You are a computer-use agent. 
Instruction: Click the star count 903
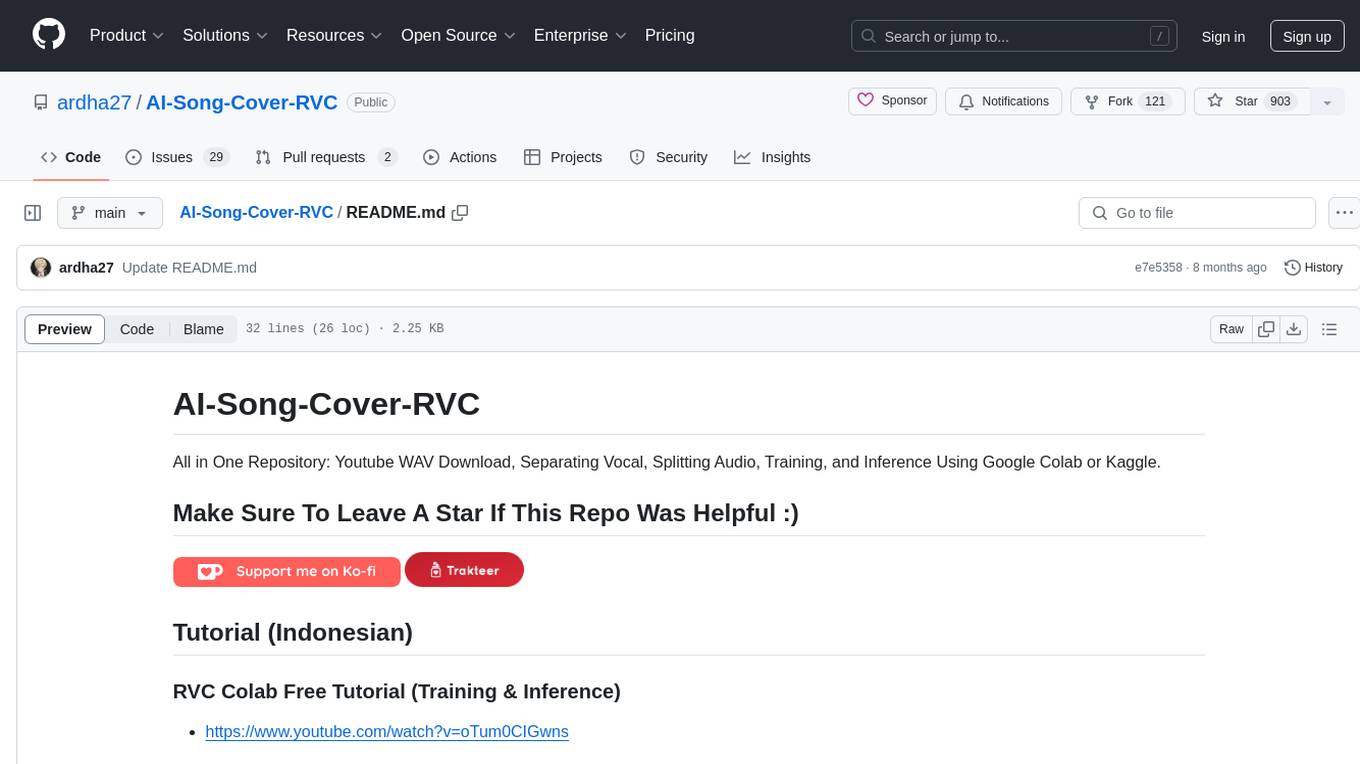(x=1280, y=101)
